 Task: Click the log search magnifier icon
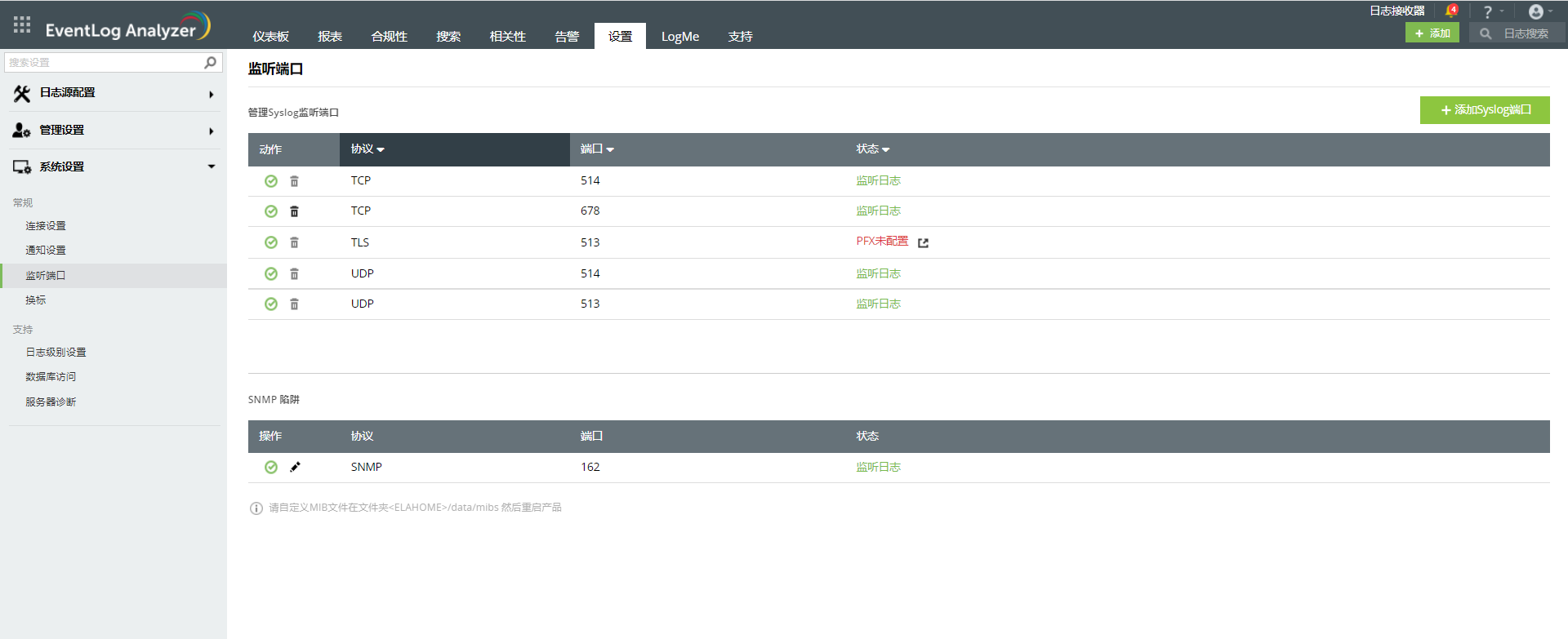(1486, 33)
